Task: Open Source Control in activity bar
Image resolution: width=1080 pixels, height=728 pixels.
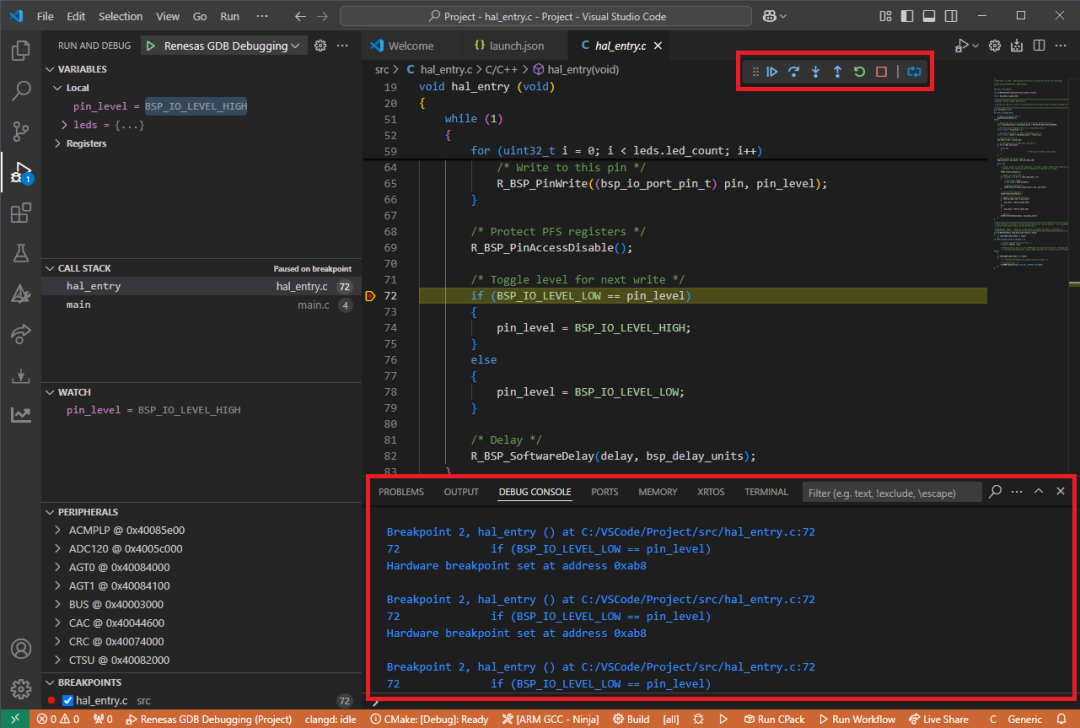Action: pyautogui.click(x=20, y=132)
